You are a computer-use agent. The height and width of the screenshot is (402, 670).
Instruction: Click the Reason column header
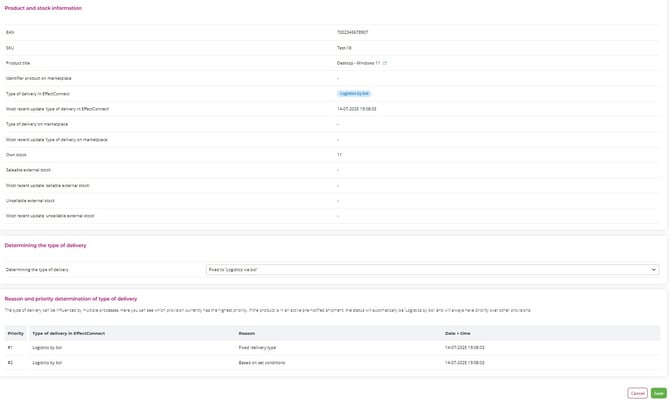click(247, 333)
